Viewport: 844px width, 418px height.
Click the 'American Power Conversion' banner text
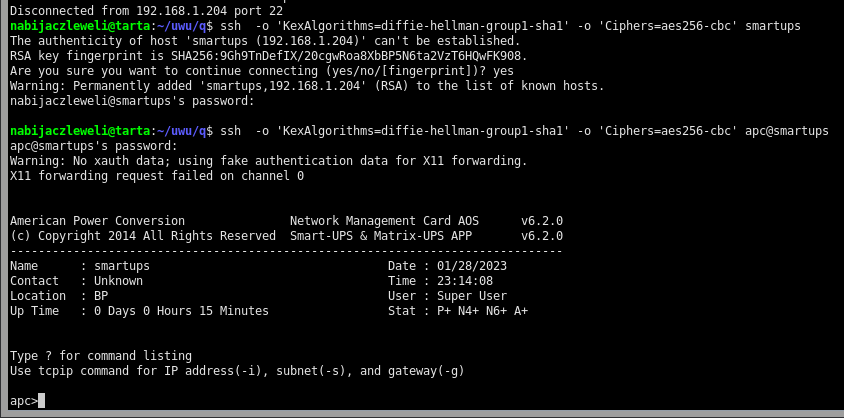coord(97,221)
